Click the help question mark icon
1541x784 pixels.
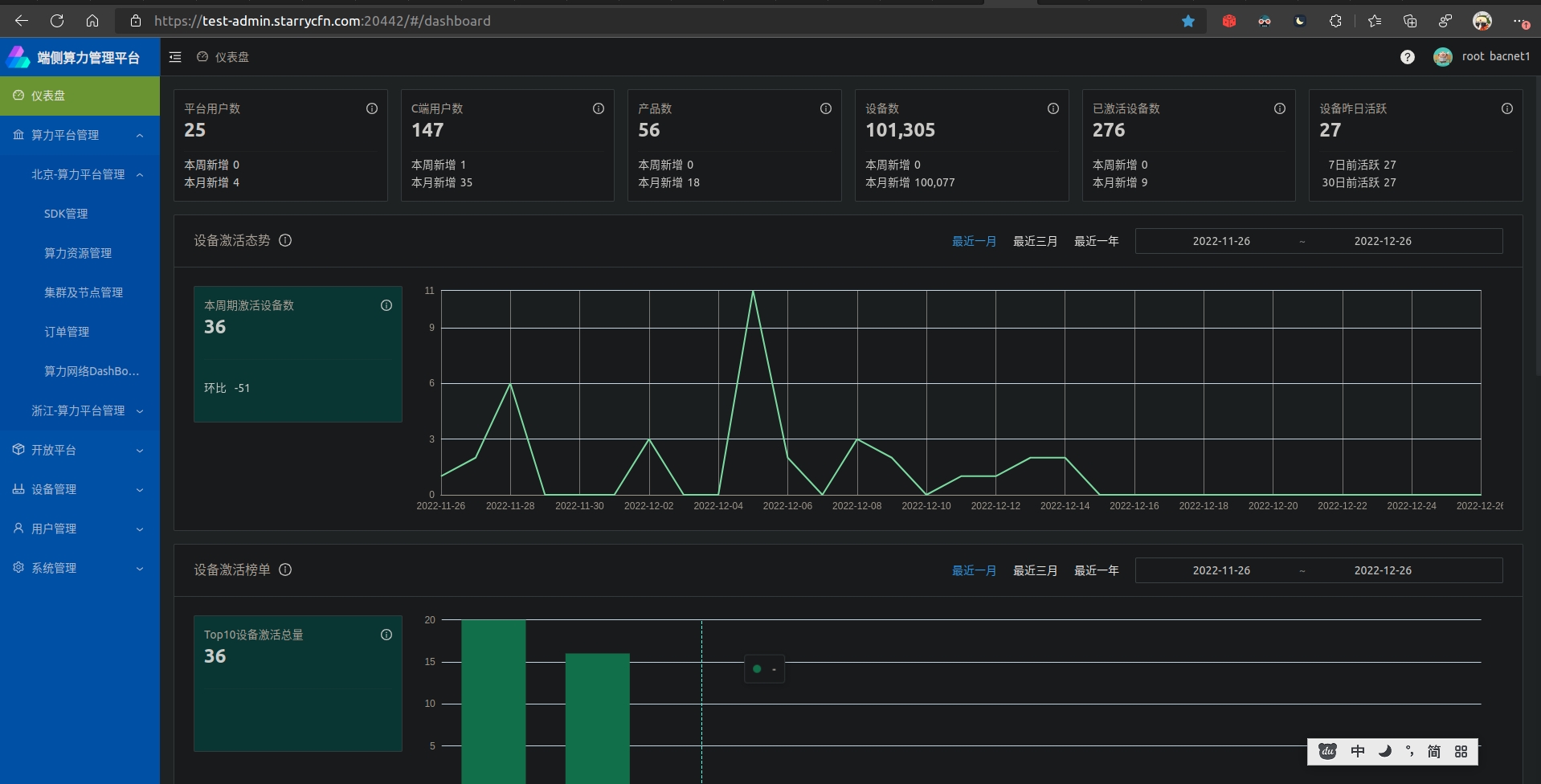click(x=1408, y=57)
